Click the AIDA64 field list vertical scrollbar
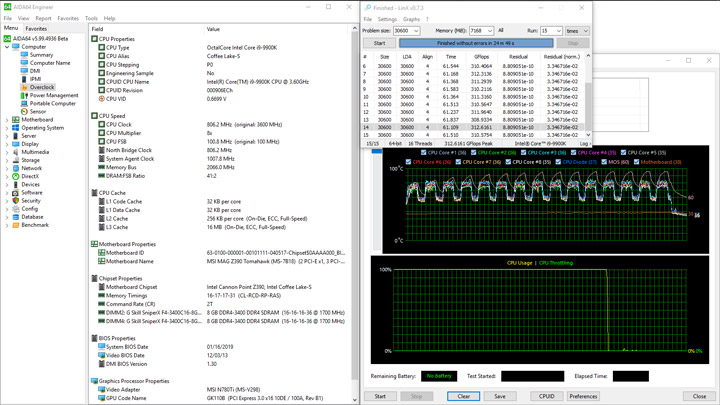This screenshot has height=405, width=720. tap(354, 214)
